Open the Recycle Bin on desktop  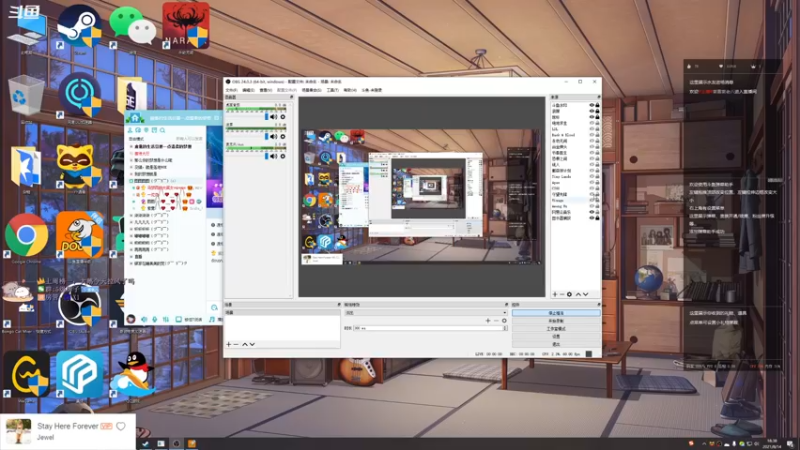coord(26,96)
